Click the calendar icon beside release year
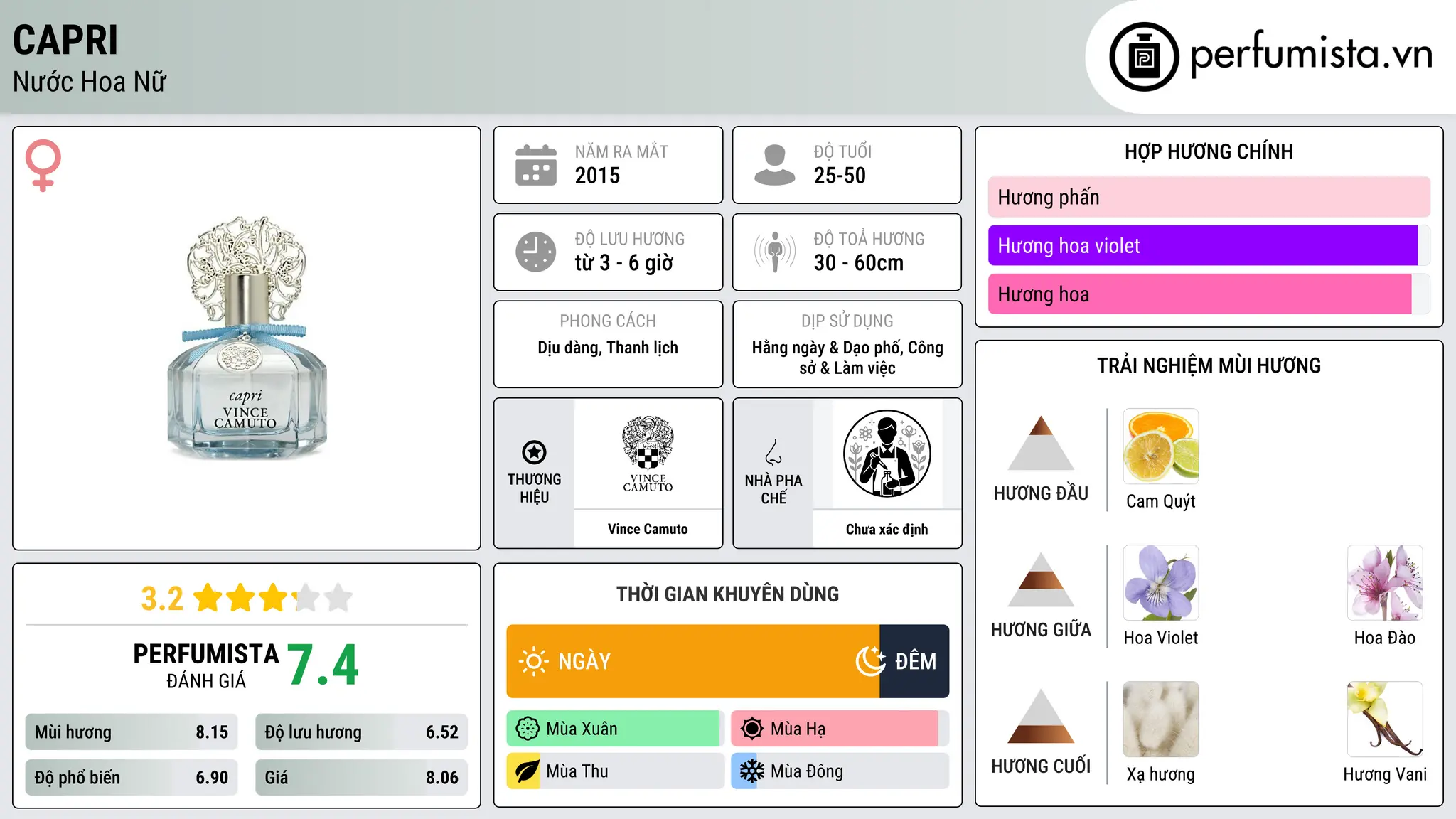 (536, 165)
